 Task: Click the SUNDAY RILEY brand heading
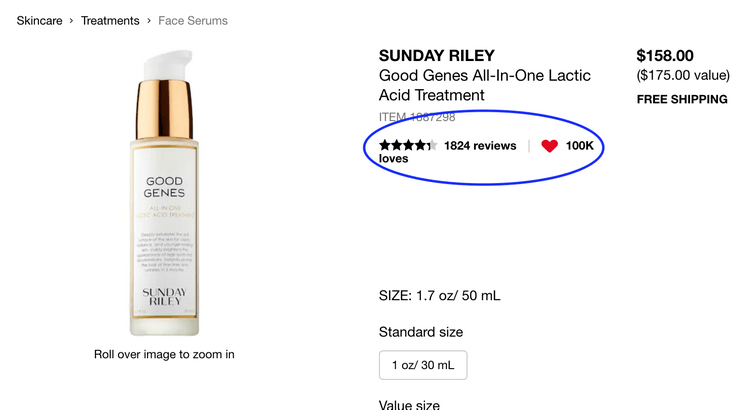[437, 56]
